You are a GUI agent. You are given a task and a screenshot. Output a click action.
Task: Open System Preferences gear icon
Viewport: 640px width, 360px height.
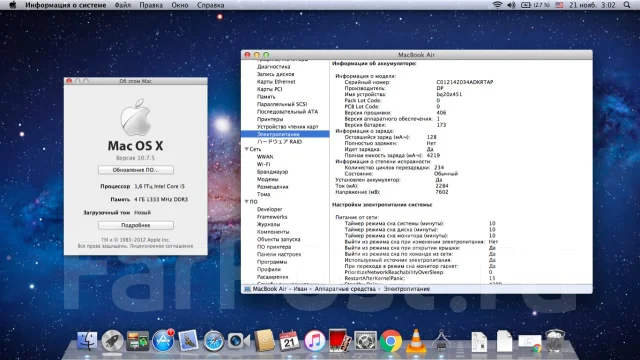365,341
